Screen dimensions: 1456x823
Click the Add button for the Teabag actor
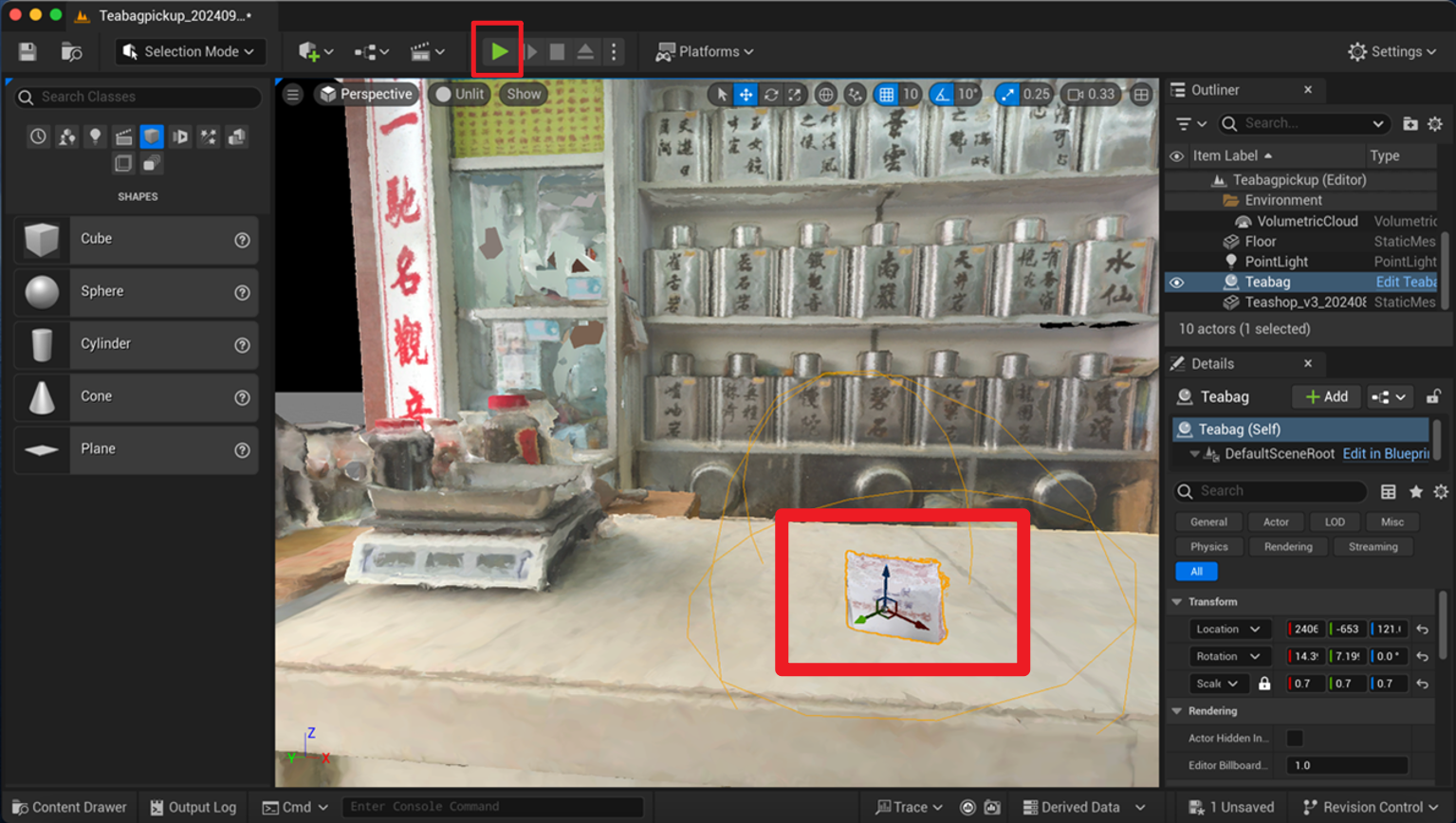(1325, 396)
